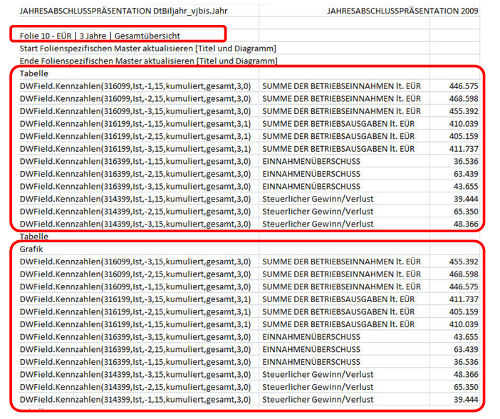Select formula 314399,Ist,-3 in the Tabelle block
The width and height of the screenshot is (500, 419).
click(135, 224)
